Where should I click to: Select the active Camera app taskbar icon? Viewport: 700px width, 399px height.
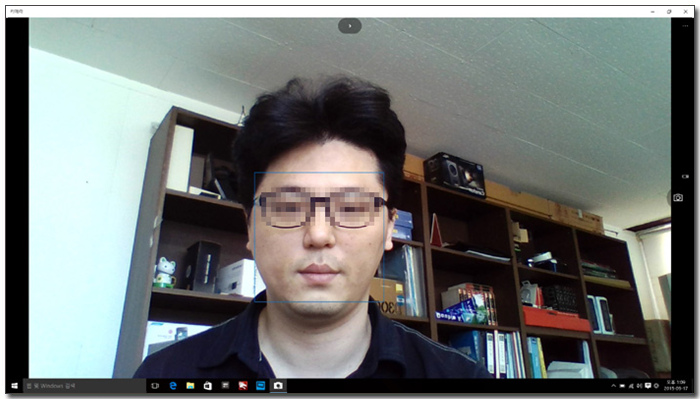[278, 386]
